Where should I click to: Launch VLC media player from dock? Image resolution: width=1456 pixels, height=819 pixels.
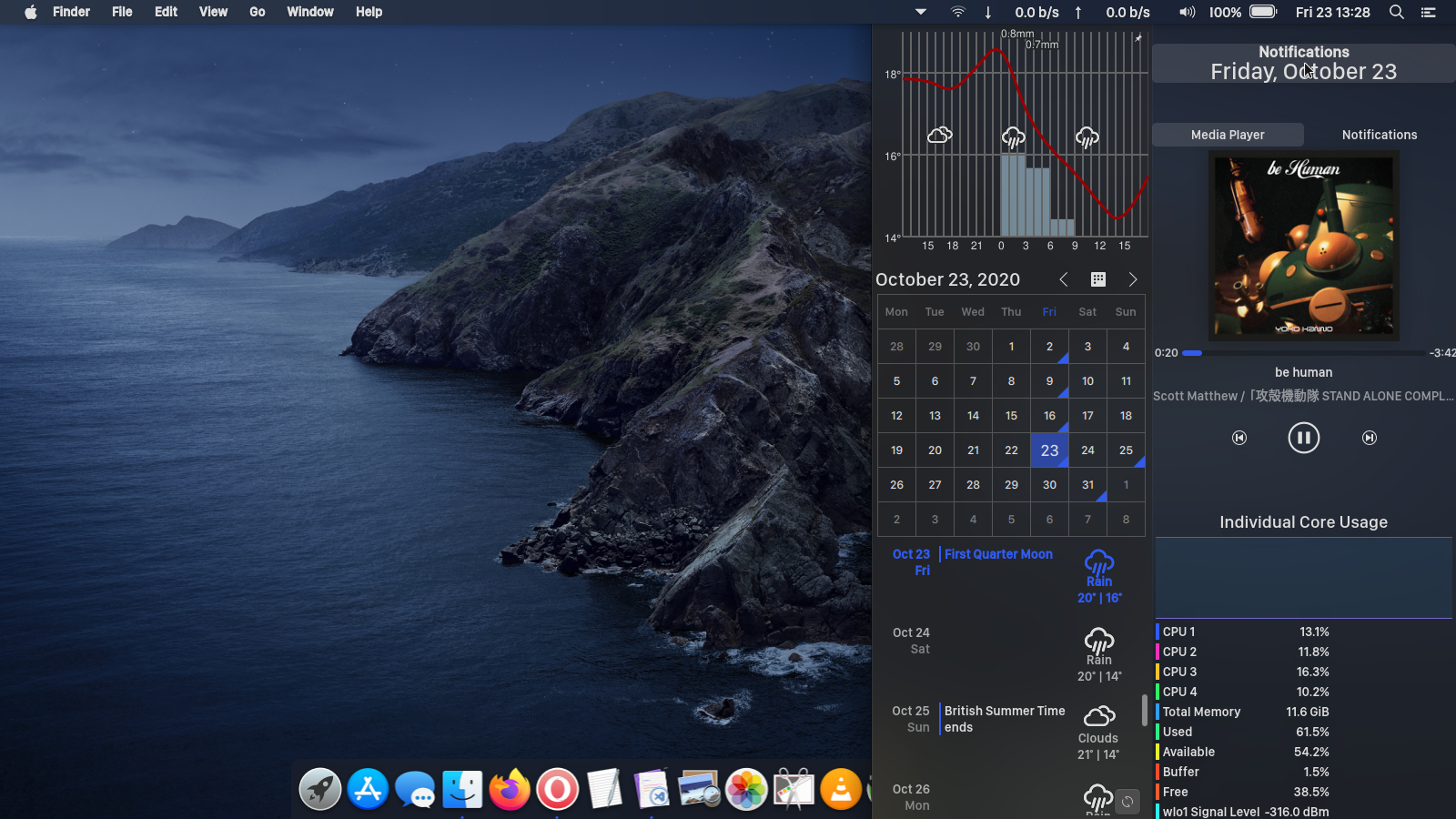(841, 789)
